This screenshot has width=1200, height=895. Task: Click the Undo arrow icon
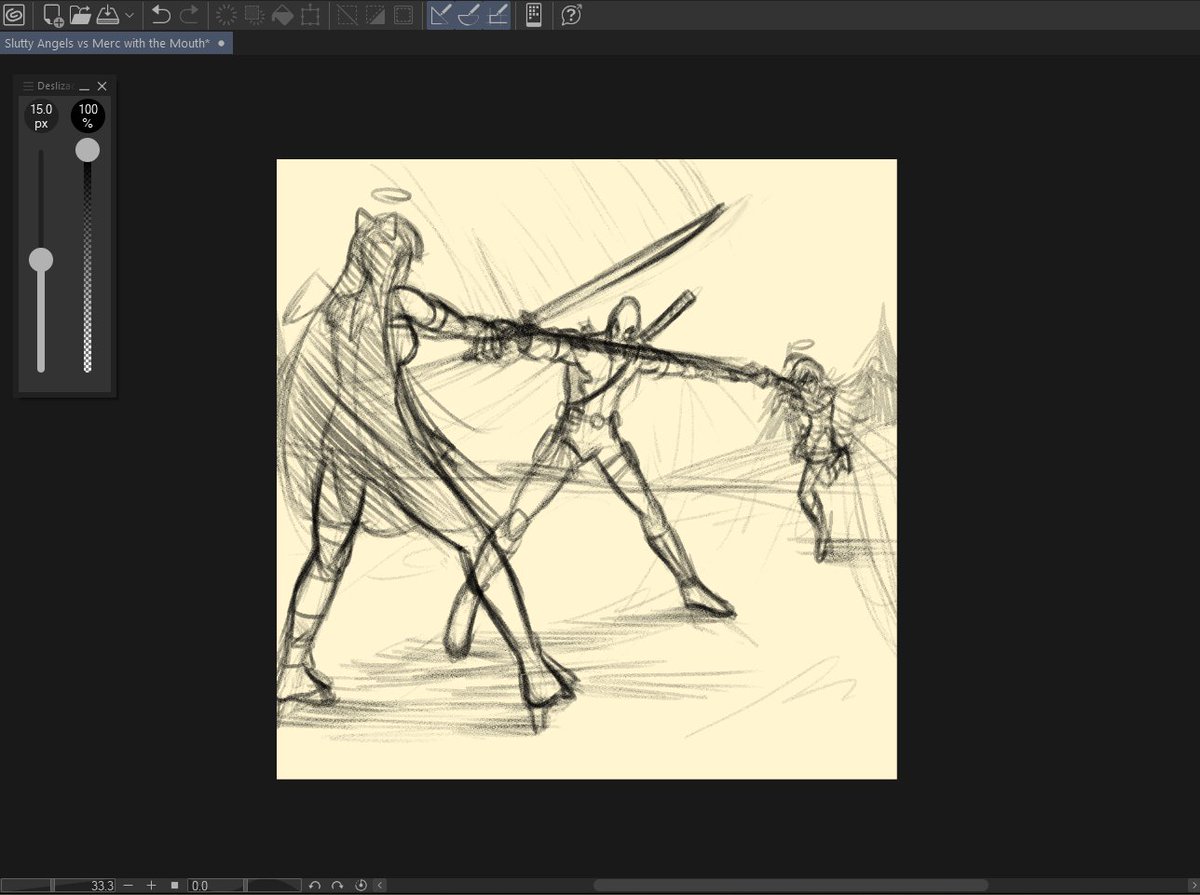point(160,15)
